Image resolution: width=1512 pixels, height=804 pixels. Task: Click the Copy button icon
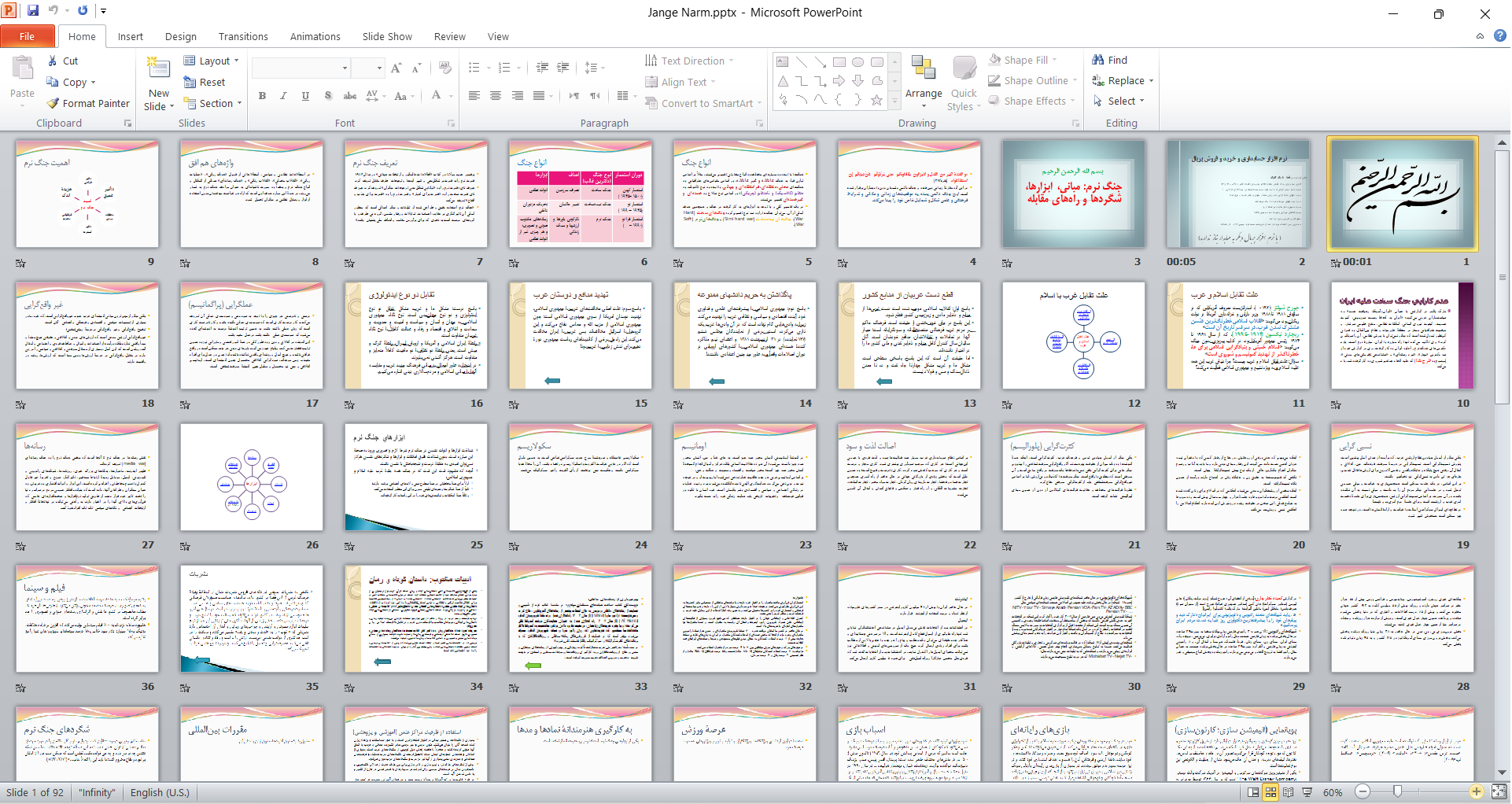pyautogui.click(x=53, y=82)
